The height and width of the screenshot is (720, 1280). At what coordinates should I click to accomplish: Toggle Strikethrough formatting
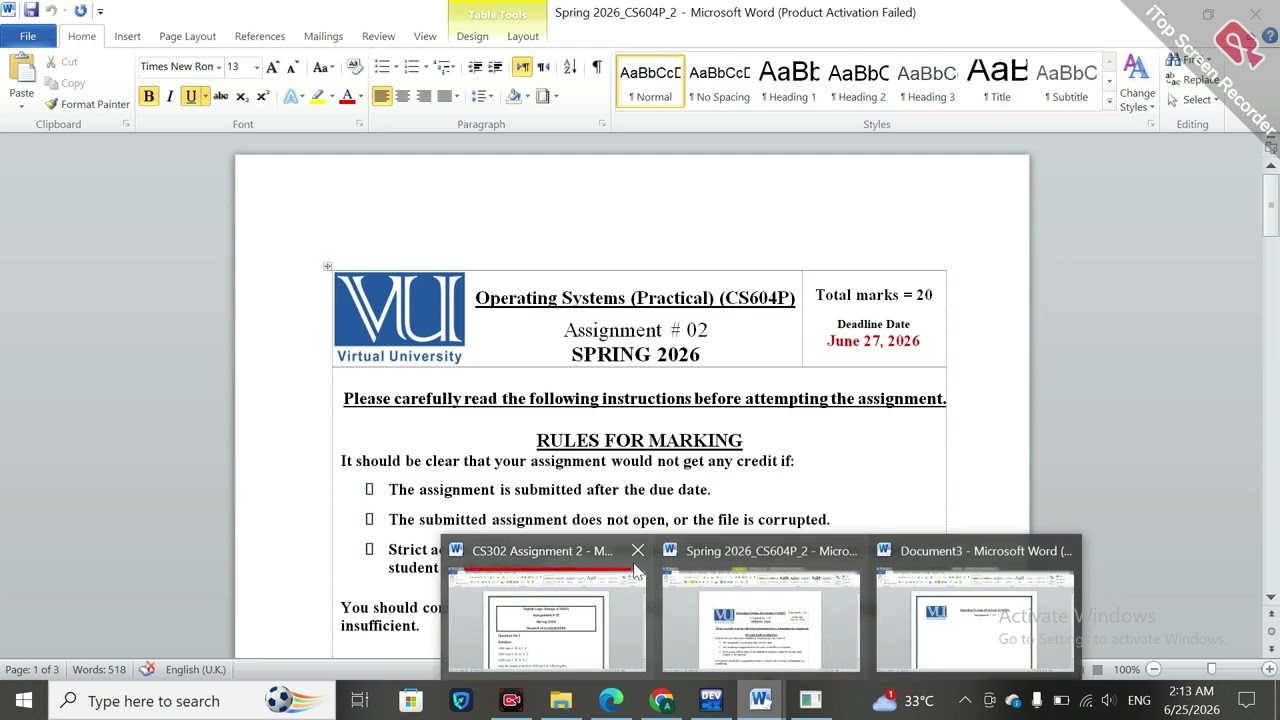coord(221,96)
